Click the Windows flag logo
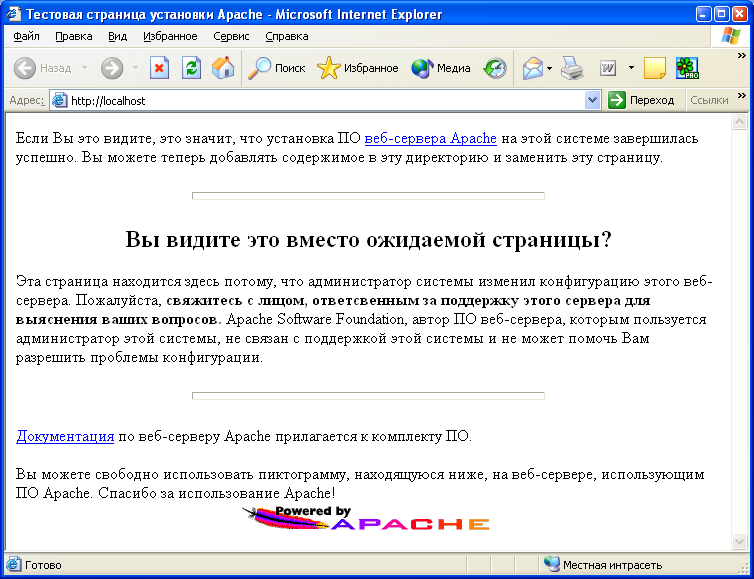The image size is (754, 579). coord(730,36)
